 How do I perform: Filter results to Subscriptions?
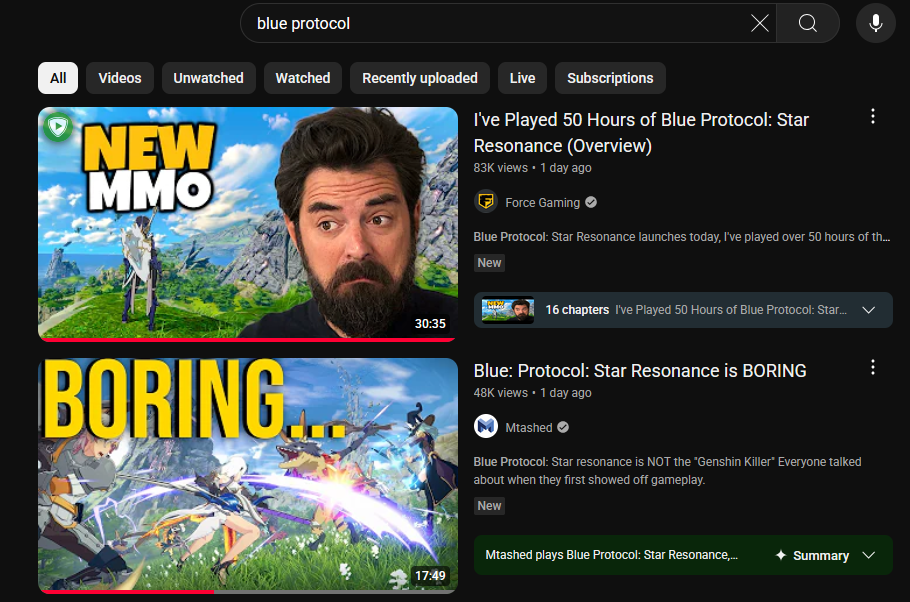[610, 78]
